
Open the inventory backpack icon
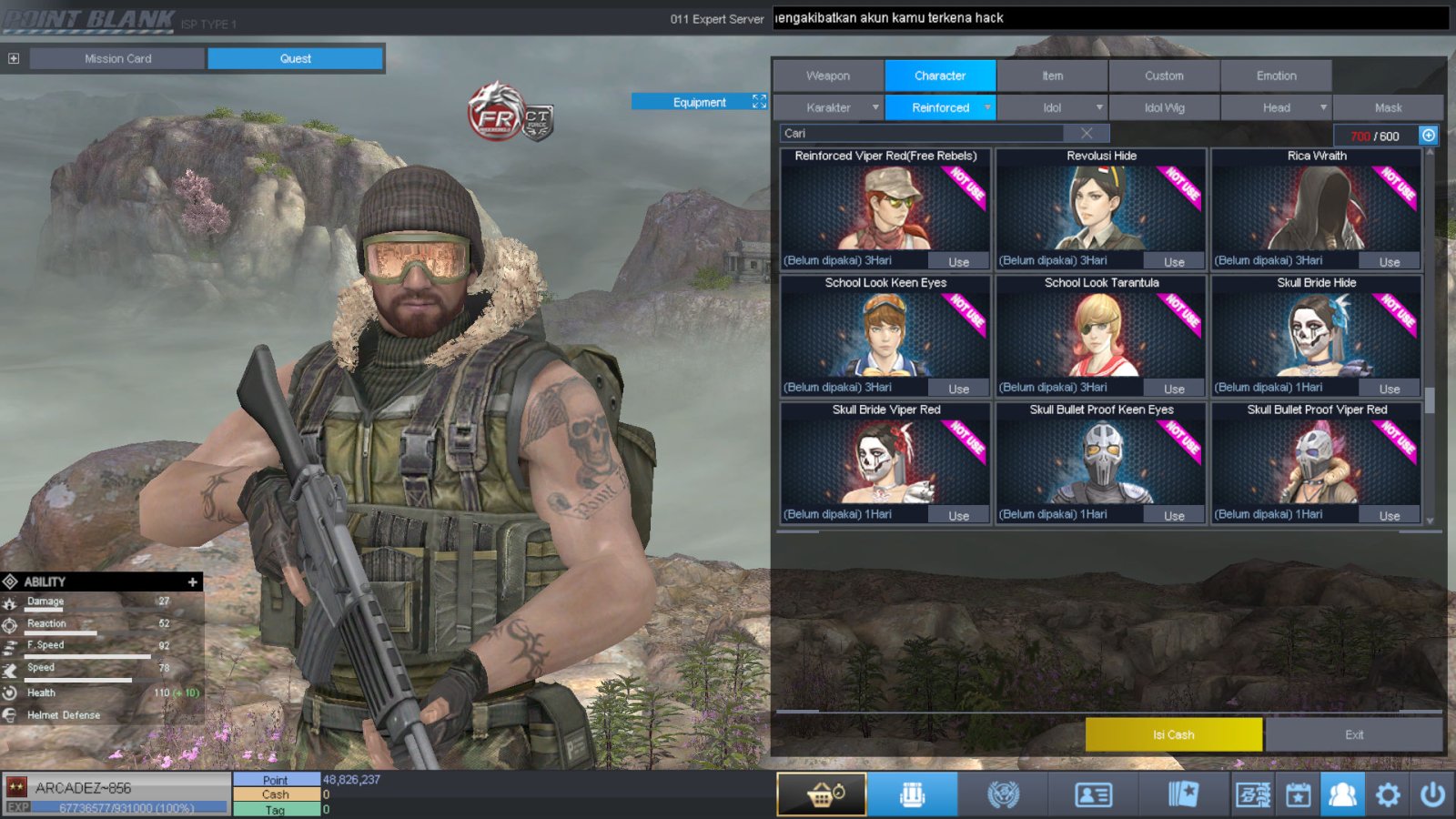click(x=912, y=794)
